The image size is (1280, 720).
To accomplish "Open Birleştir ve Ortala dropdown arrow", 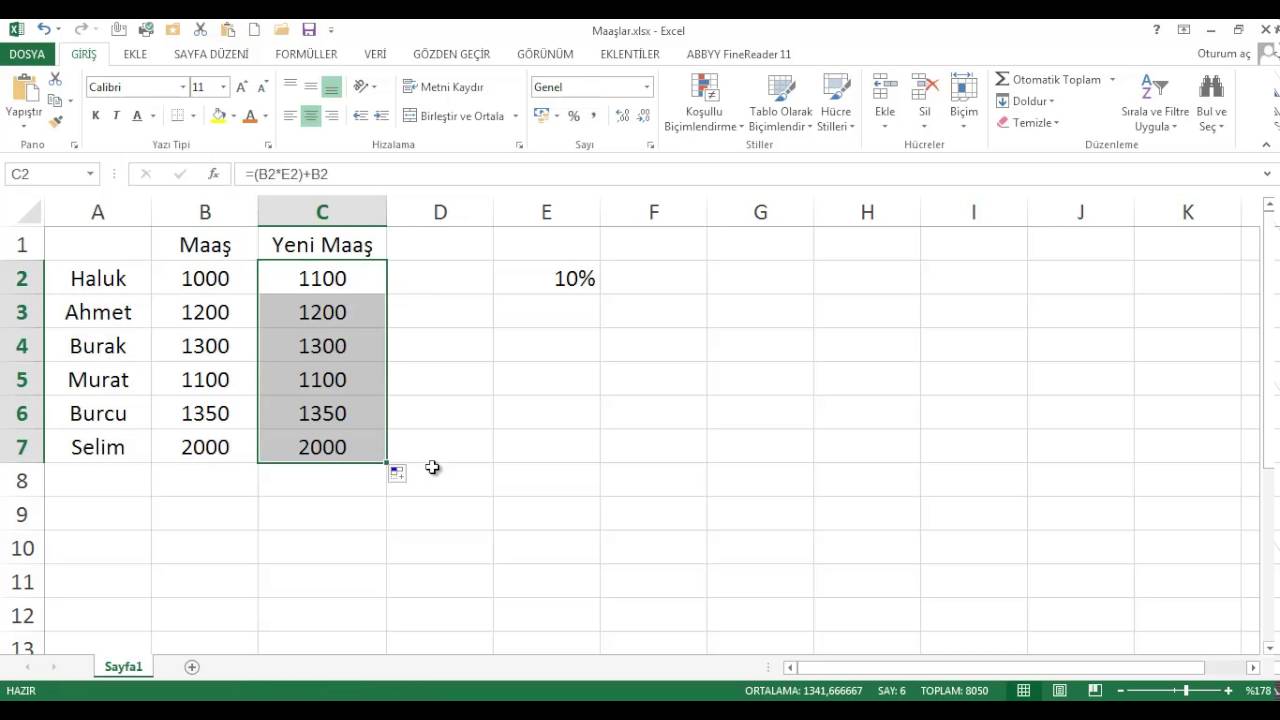I will pyautogui.click(x=516, y=116).
